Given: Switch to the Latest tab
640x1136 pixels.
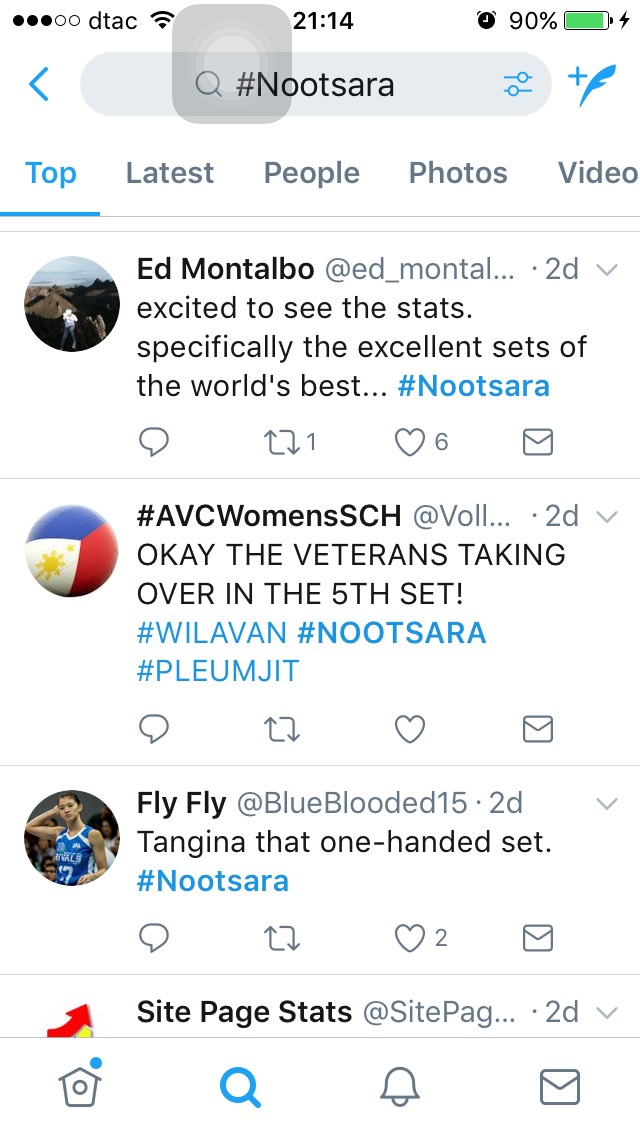Looking at the screenshot, I should pos(170,173).
